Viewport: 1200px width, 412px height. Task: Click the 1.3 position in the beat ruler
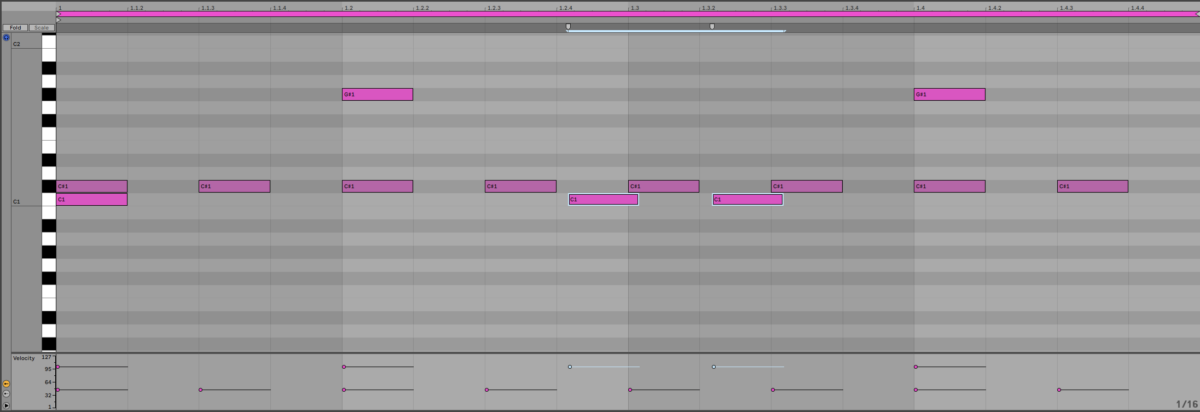pyautogui.click(x=634, y=7)
